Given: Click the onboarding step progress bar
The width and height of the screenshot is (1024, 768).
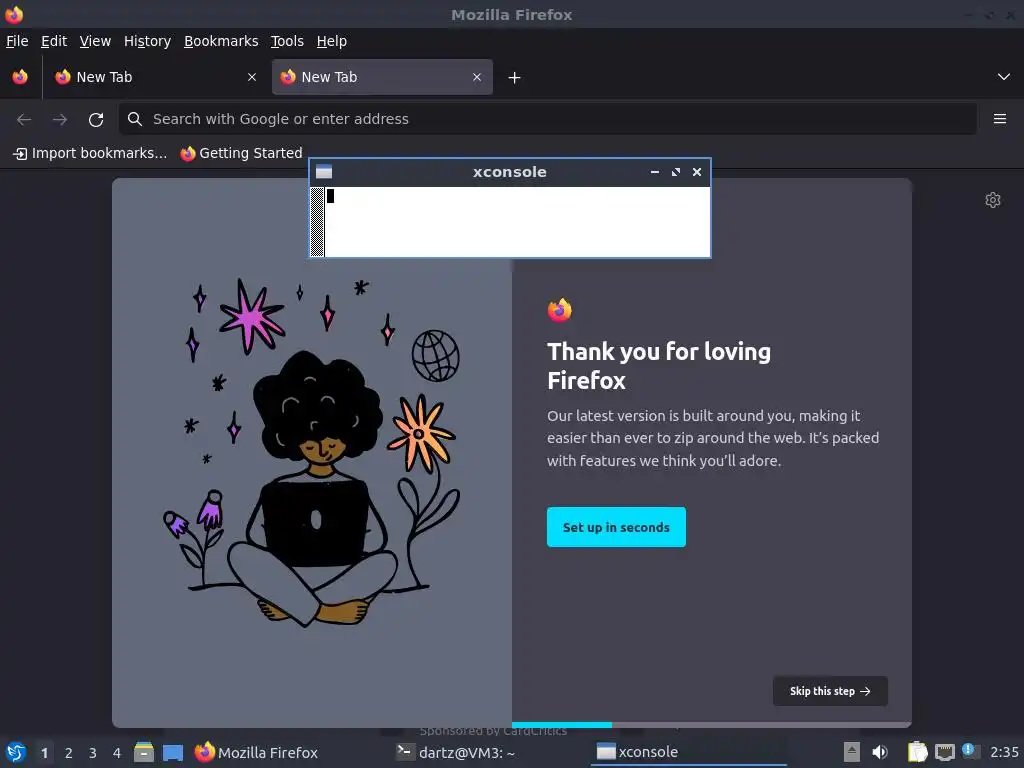Looking at the screenshot, I should (711, 724).
